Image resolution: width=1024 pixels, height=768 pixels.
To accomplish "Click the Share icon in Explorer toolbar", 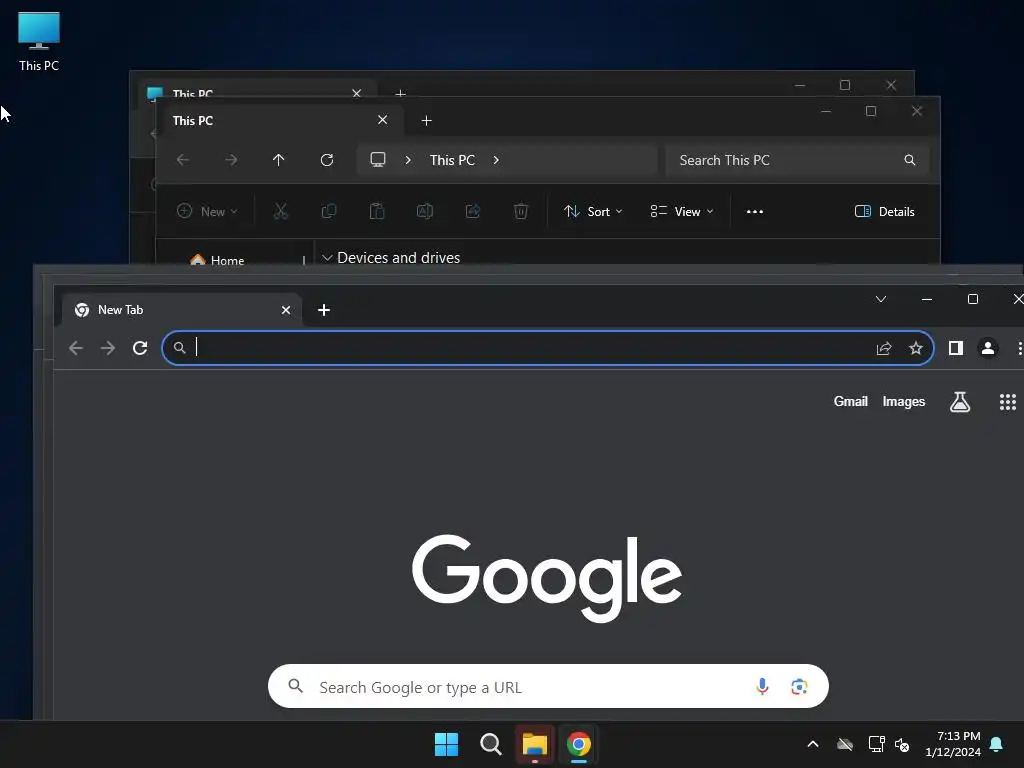I will (473, 212).
